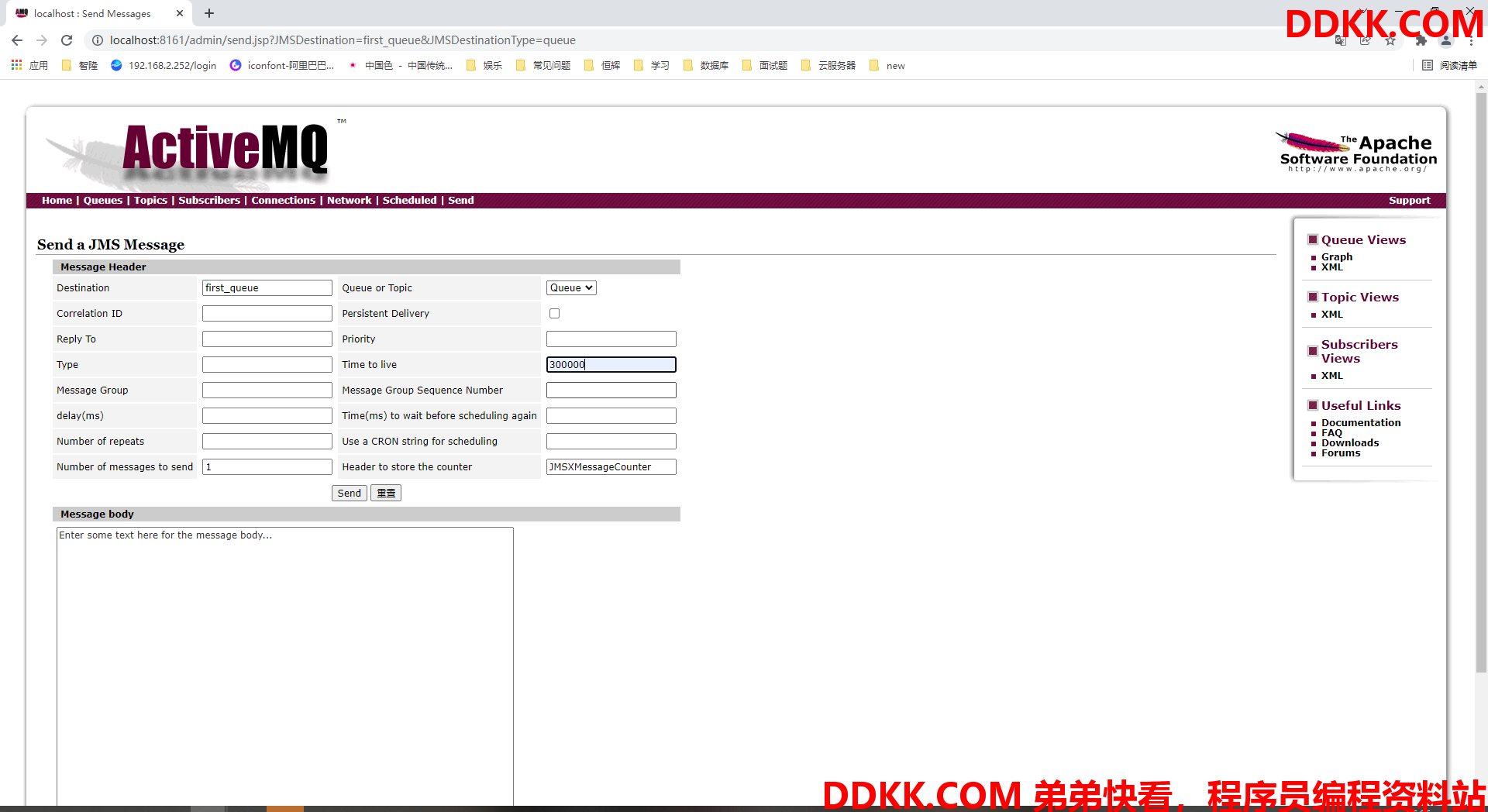Screen dimensions: 1488x812
Task: Click the Time to live field
Action: pos(611,364)
